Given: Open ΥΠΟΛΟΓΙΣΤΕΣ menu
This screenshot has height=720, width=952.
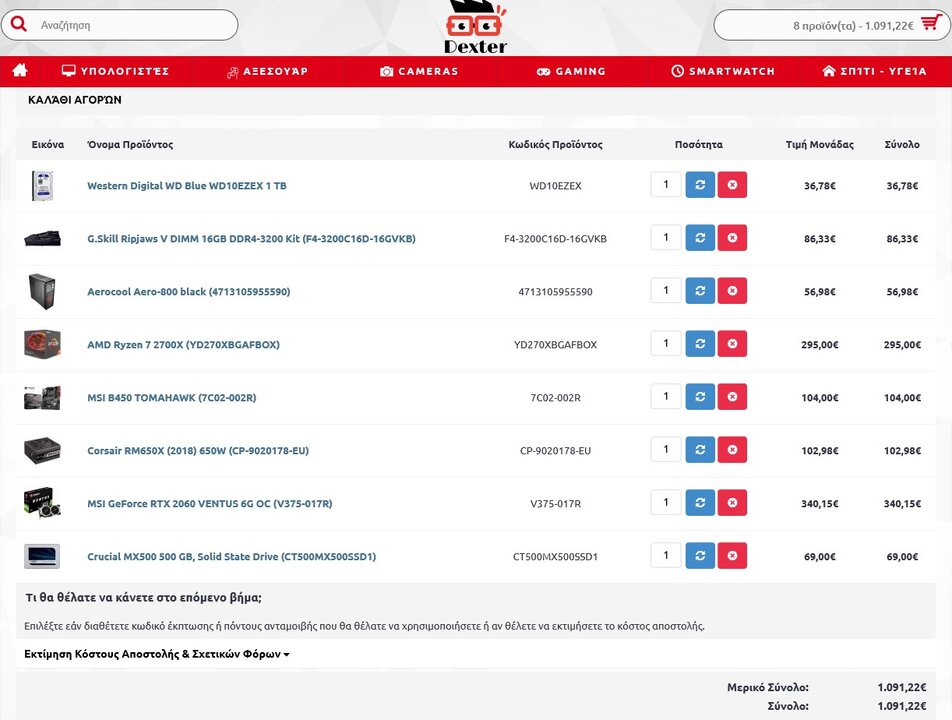Looking at the screenshot, I should coord(115,71).
